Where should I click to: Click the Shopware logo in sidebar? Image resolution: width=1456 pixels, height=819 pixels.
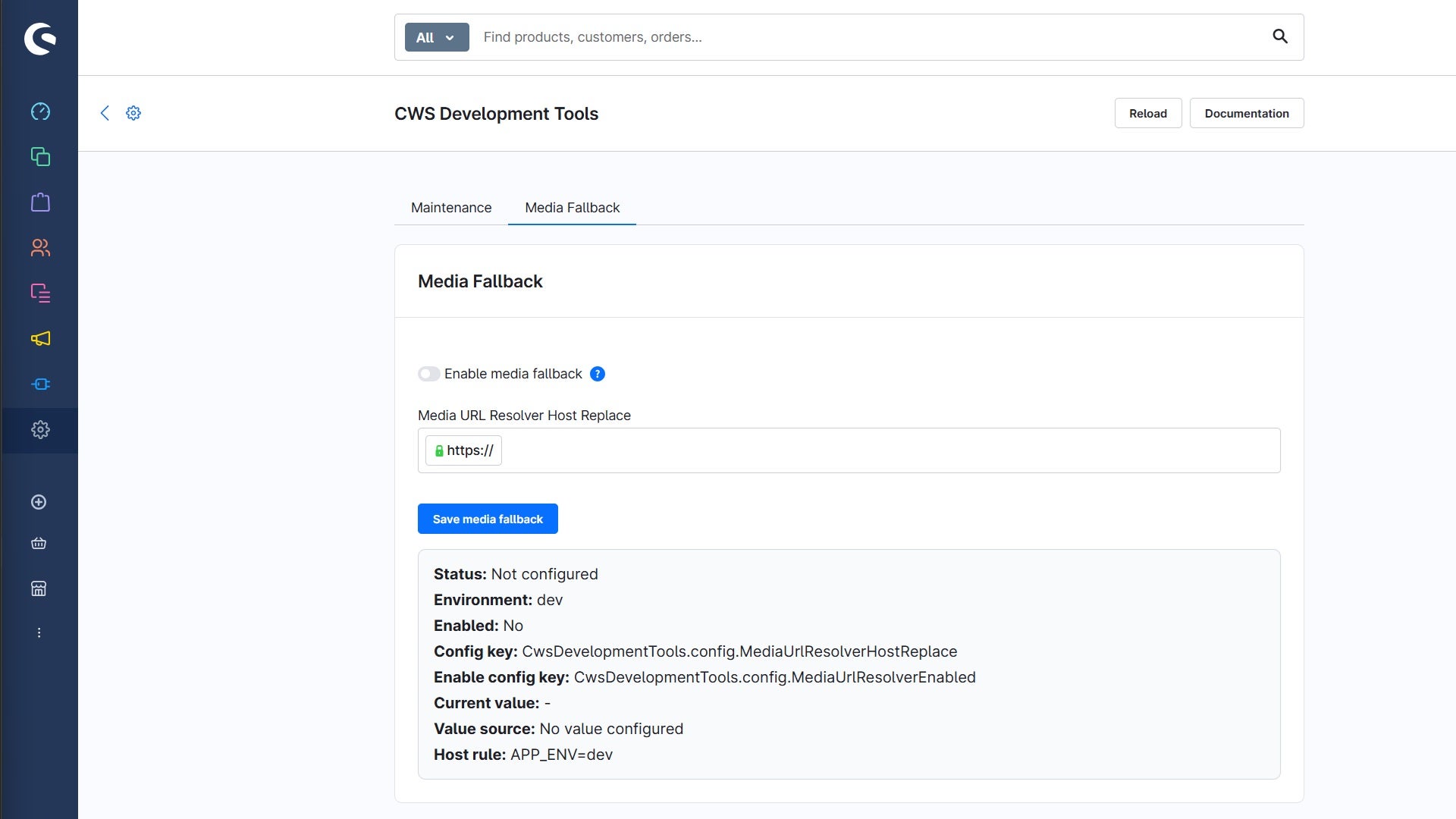pyautogui.click(x=40, y=39)
